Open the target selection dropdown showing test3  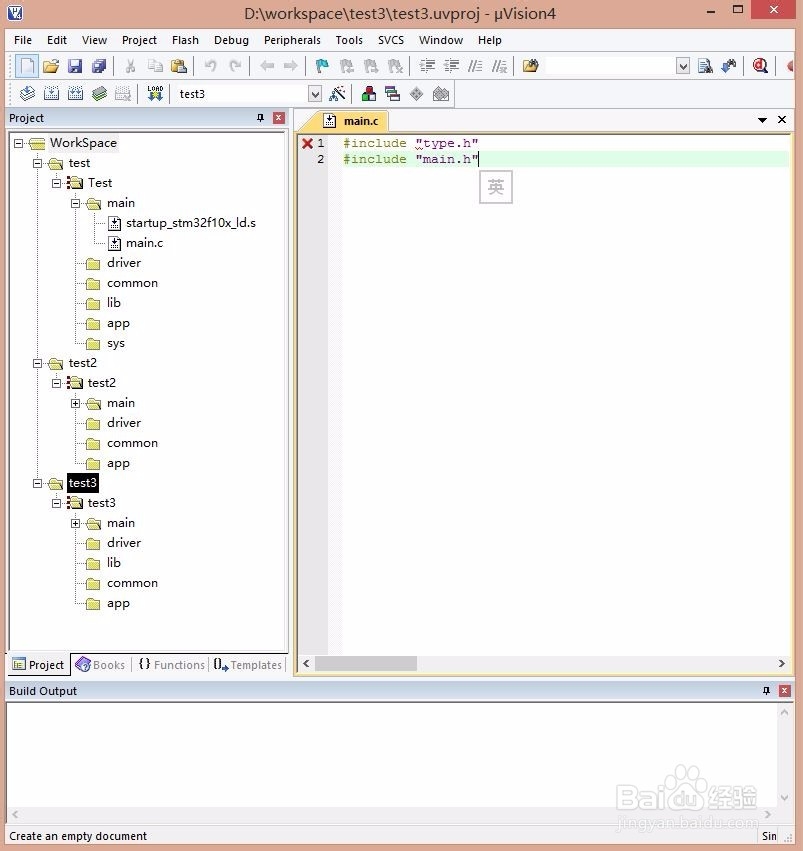(x=315, y=94)
